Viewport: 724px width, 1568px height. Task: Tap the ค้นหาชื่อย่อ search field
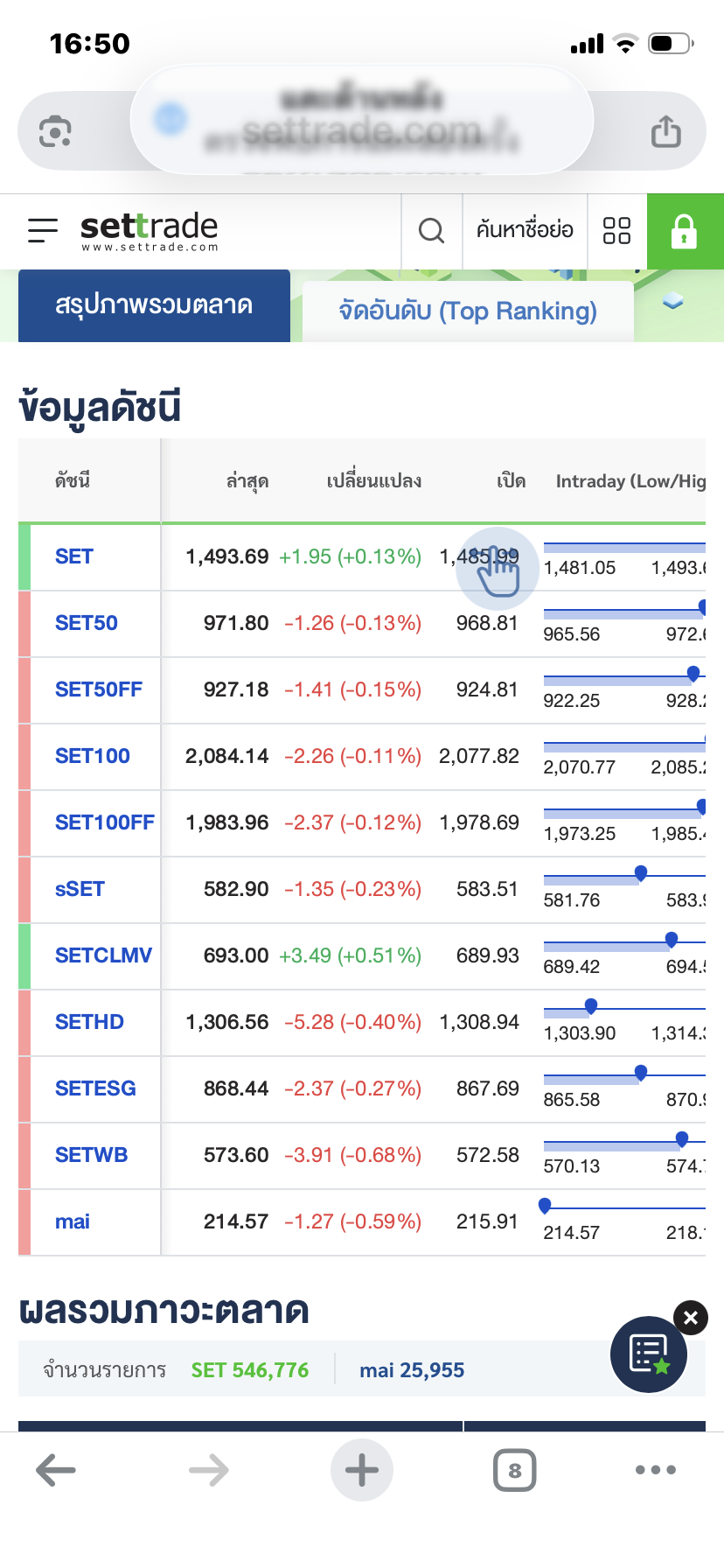(525, 231)
